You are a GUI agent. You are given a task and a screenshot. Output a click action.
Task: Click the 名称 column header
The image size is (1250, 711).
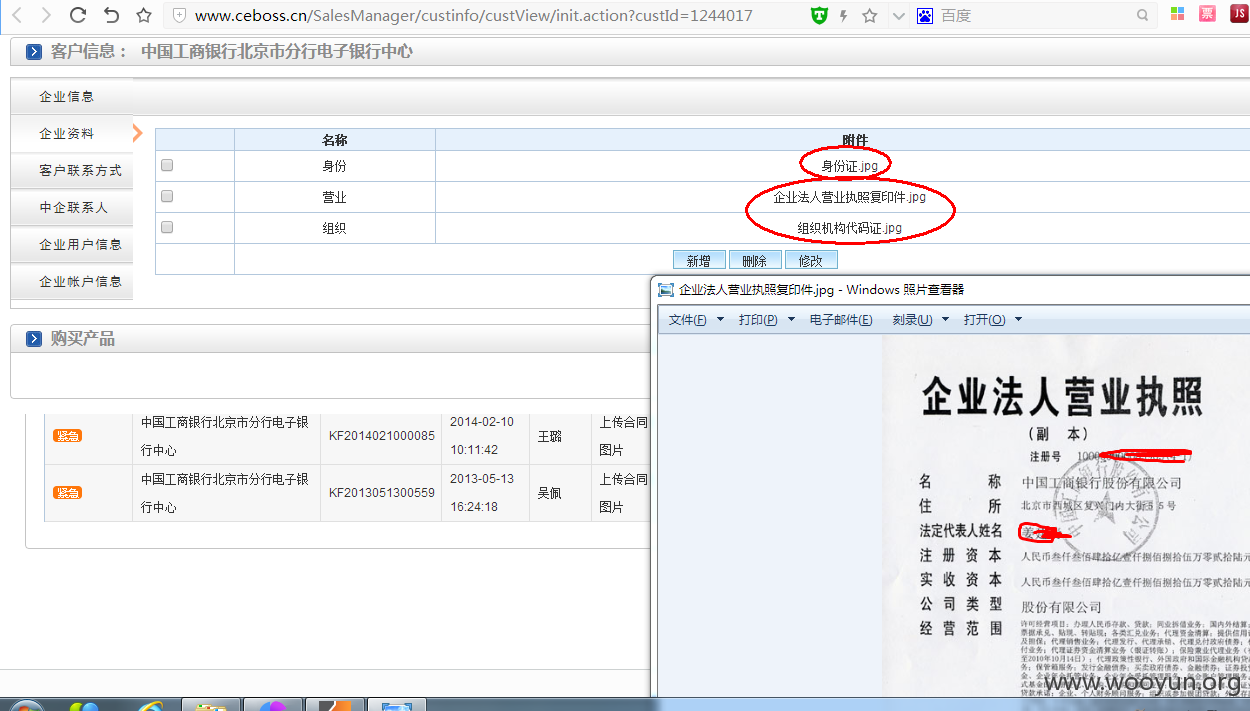coord(334,141)
